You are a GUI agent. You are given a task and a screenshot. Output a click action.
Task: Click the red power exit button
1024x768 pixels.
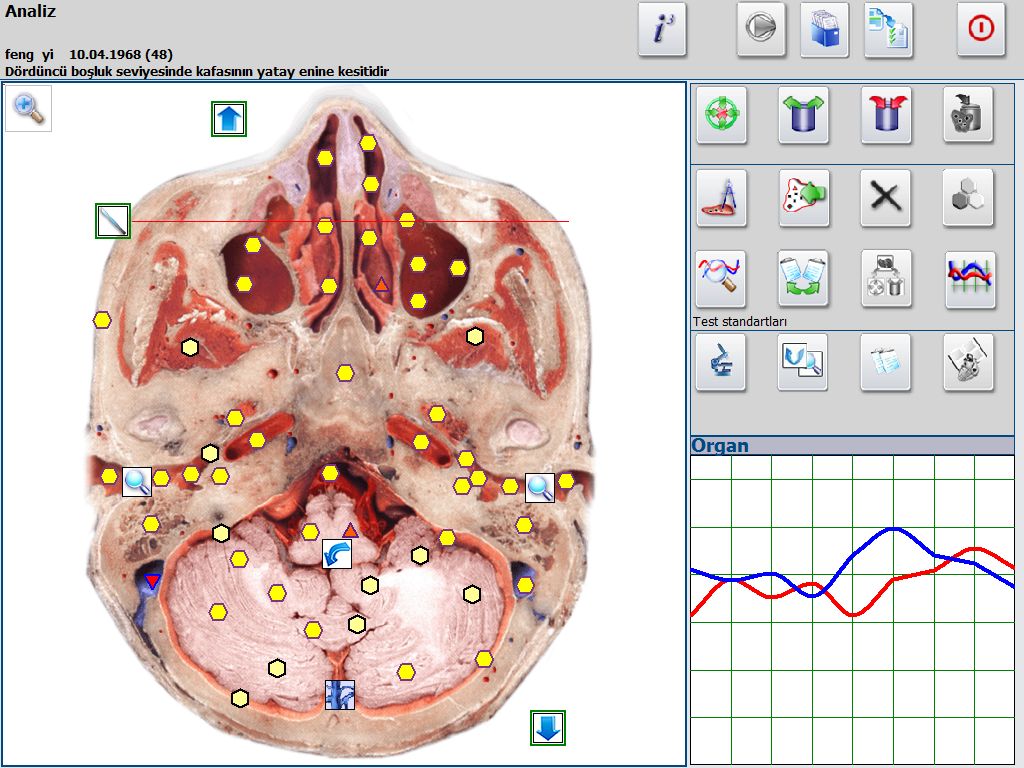(981, 29)
